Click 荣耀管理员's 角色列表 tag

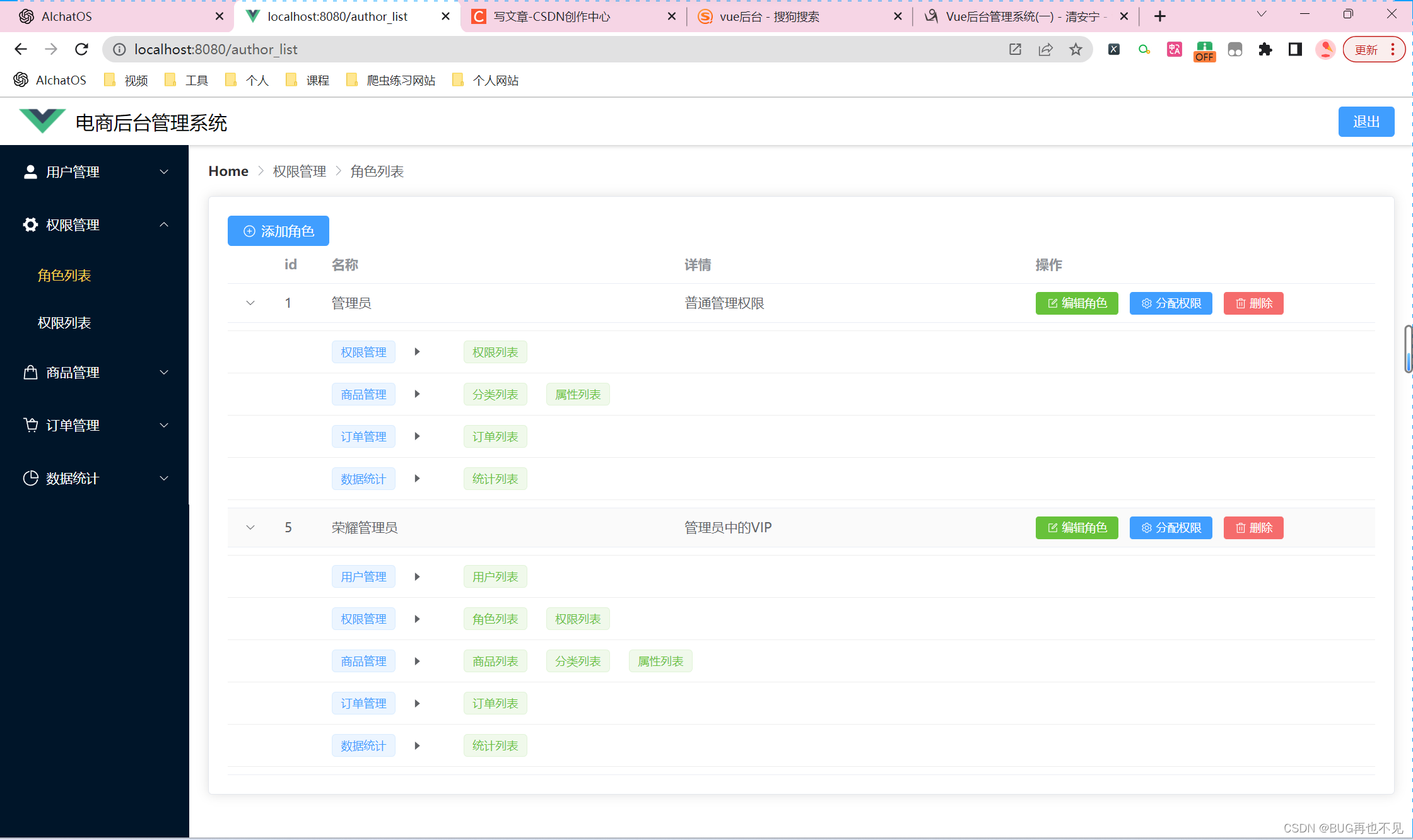(x=495, y=619)
